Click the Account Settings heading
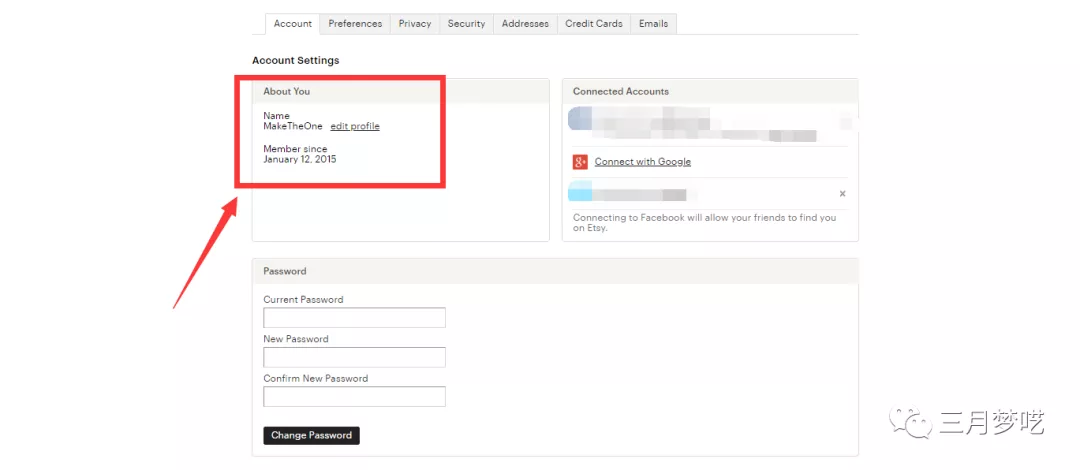Image resolution: width=1080 pixels, height=470 pixels. click(295, 61)
